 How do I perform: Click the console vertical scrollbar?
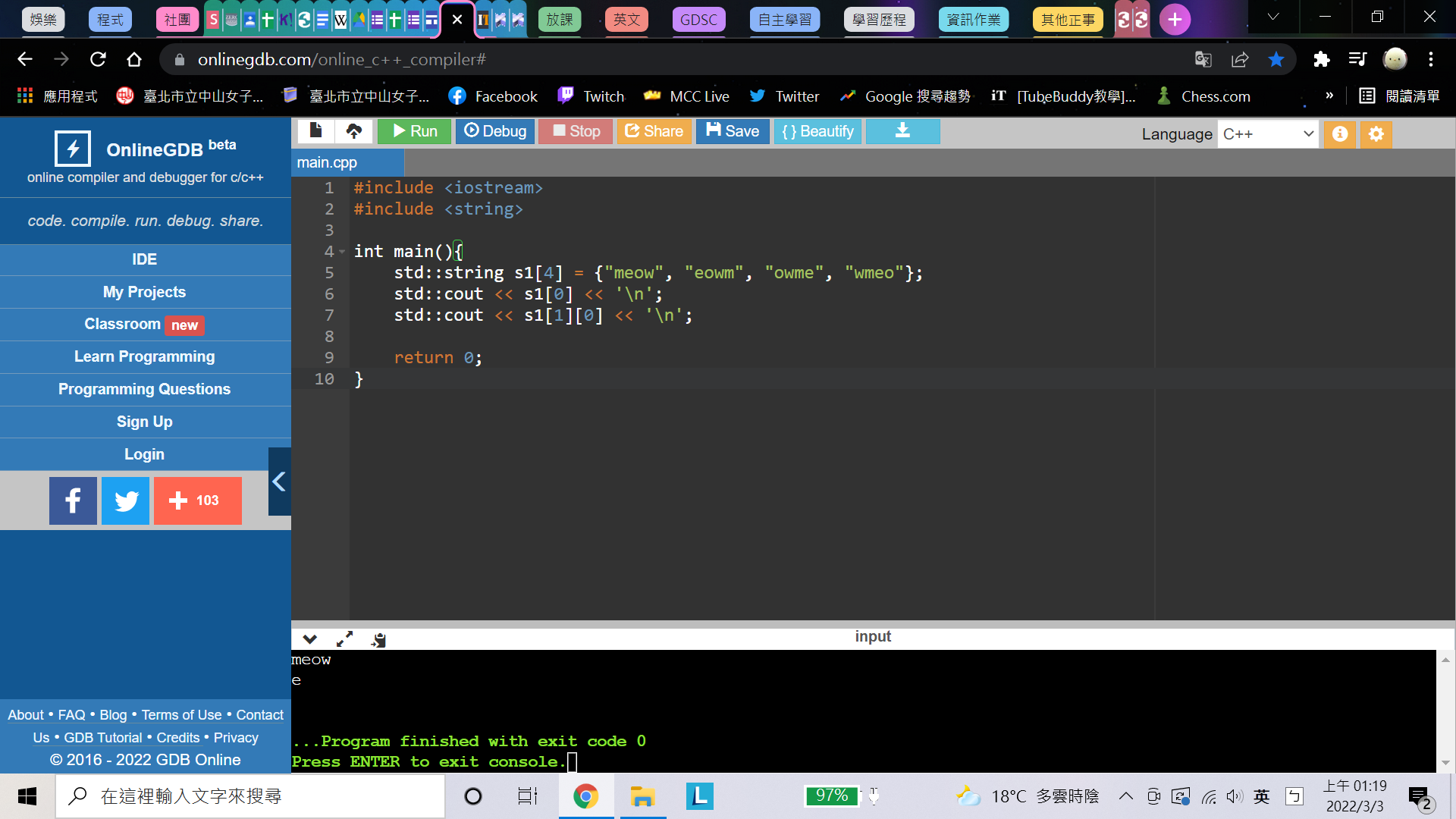(x=1445, y=711)
